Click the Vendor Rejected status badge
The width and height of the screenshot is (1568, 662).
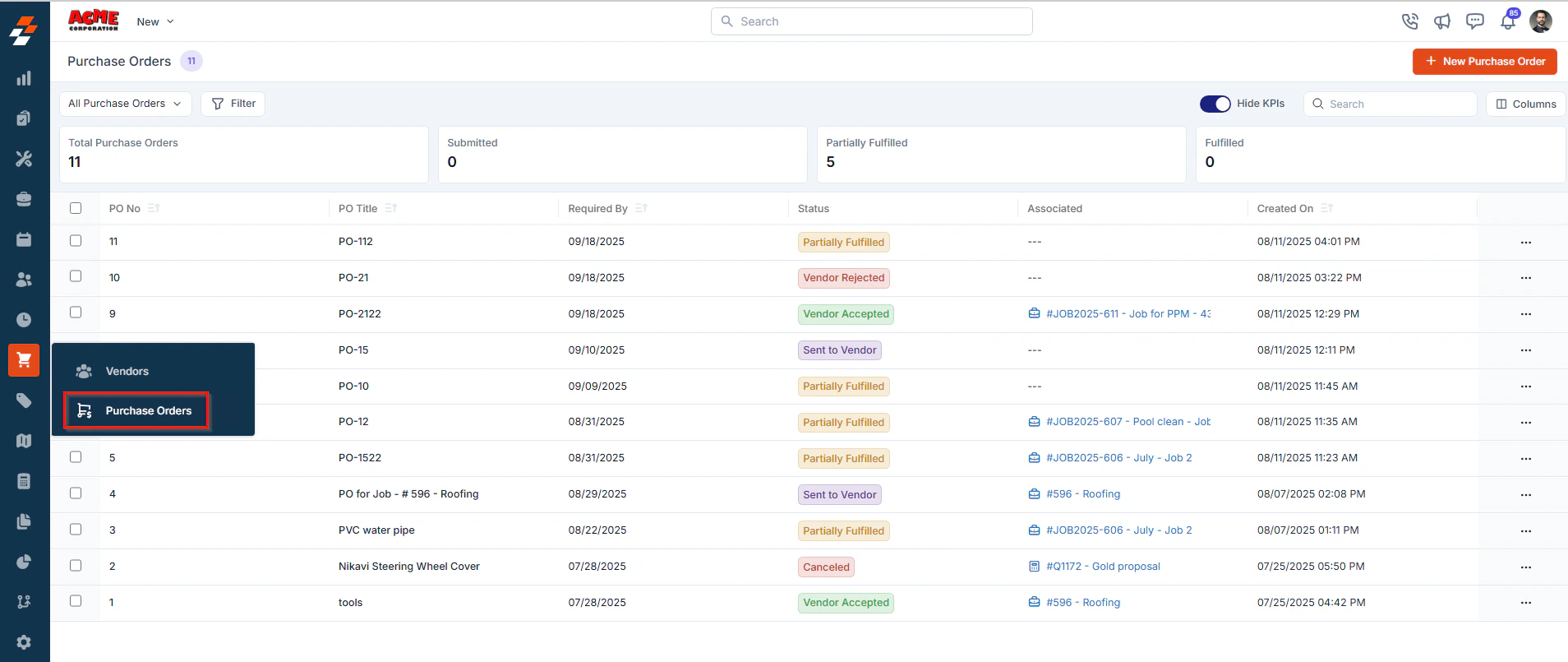click(844, 278)
